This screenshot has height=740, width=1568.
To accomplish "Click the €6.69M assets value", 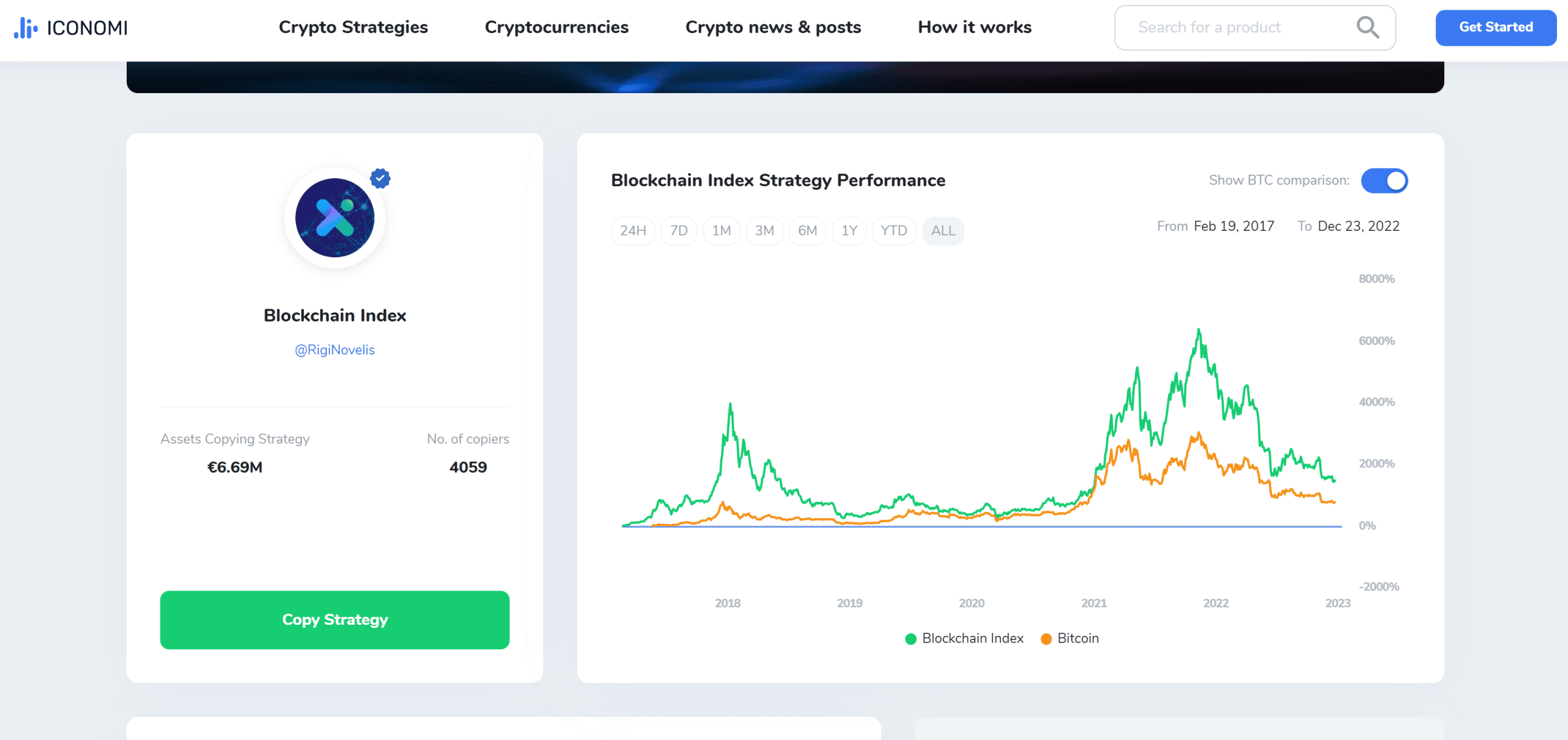I will [235, 467].
